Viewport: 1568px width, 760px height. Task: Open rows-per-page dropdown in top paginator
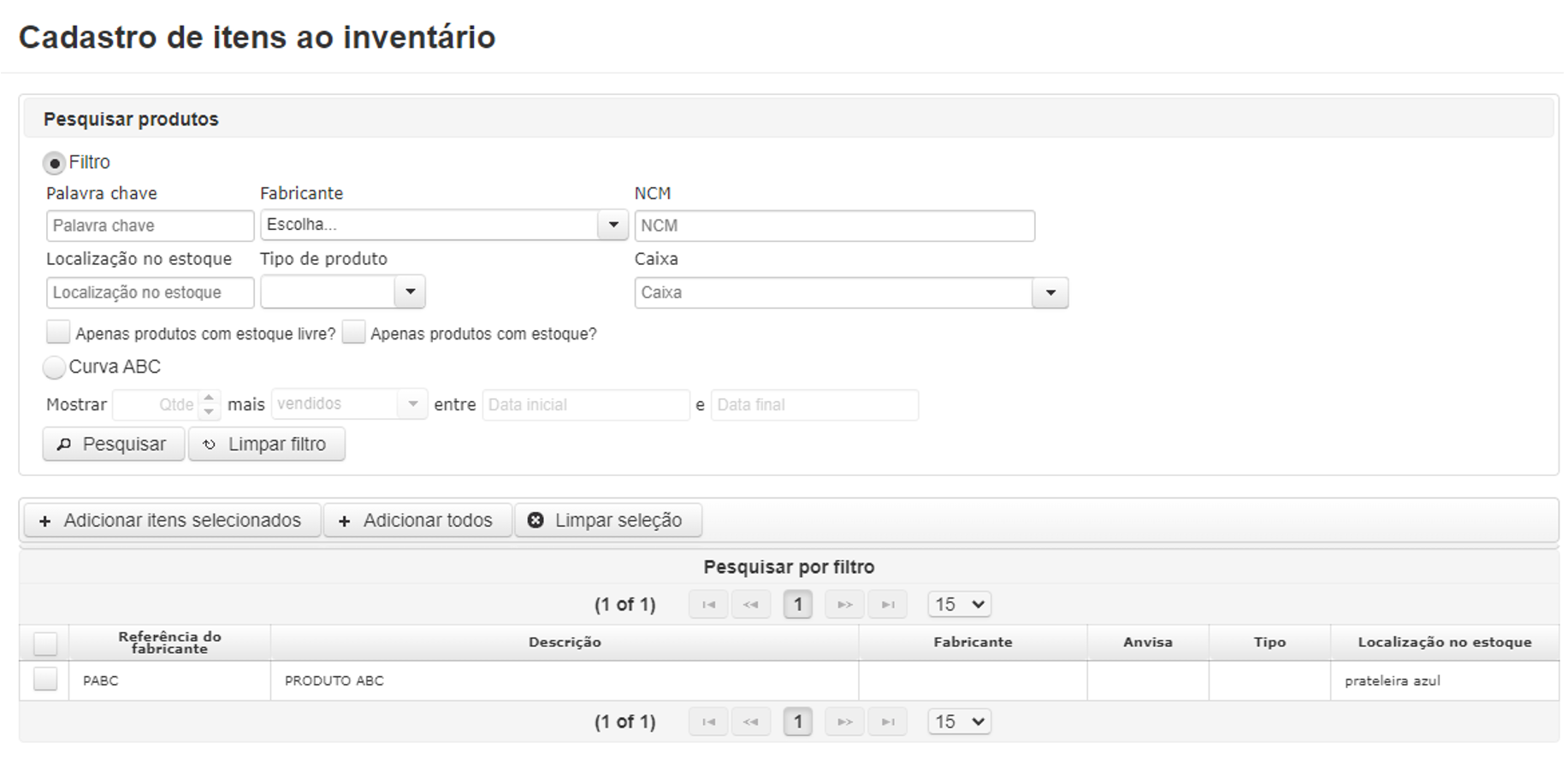point(960,604)
